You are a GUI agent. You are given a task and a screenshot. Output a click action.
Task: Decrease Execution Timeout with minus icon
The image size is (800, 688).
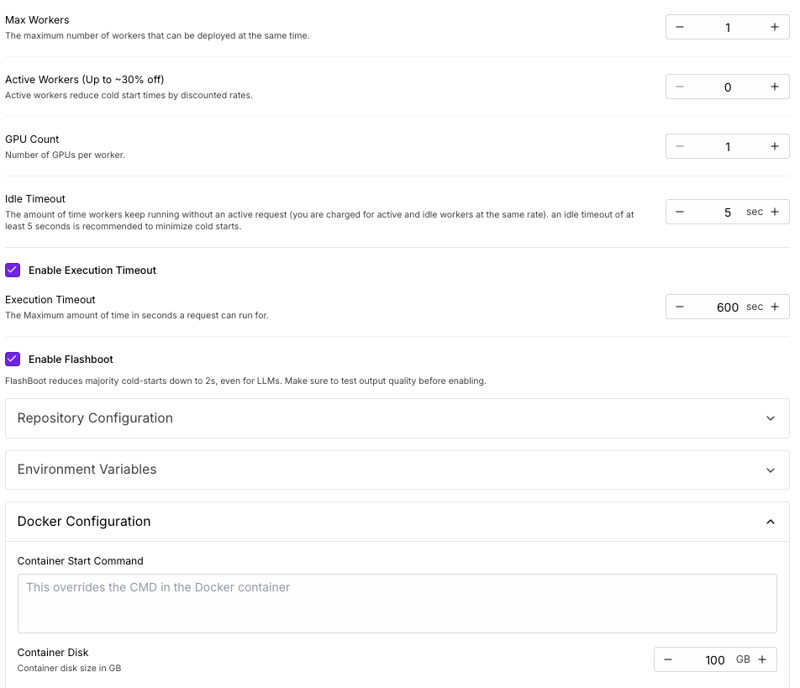[x=680, y=307]
